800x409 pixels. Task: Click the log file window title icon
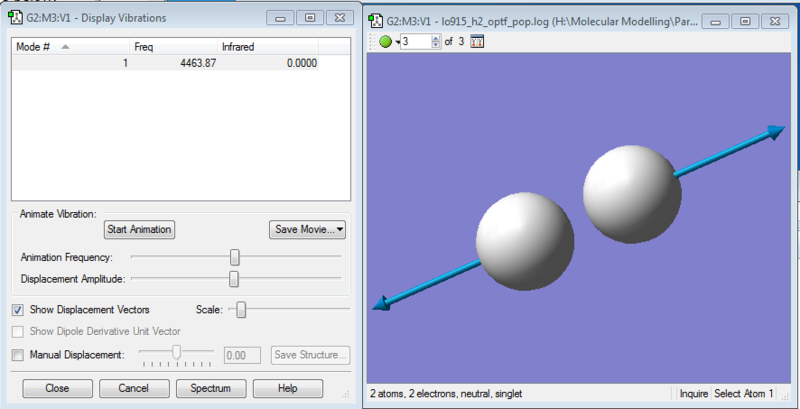(x=376, y=21)
